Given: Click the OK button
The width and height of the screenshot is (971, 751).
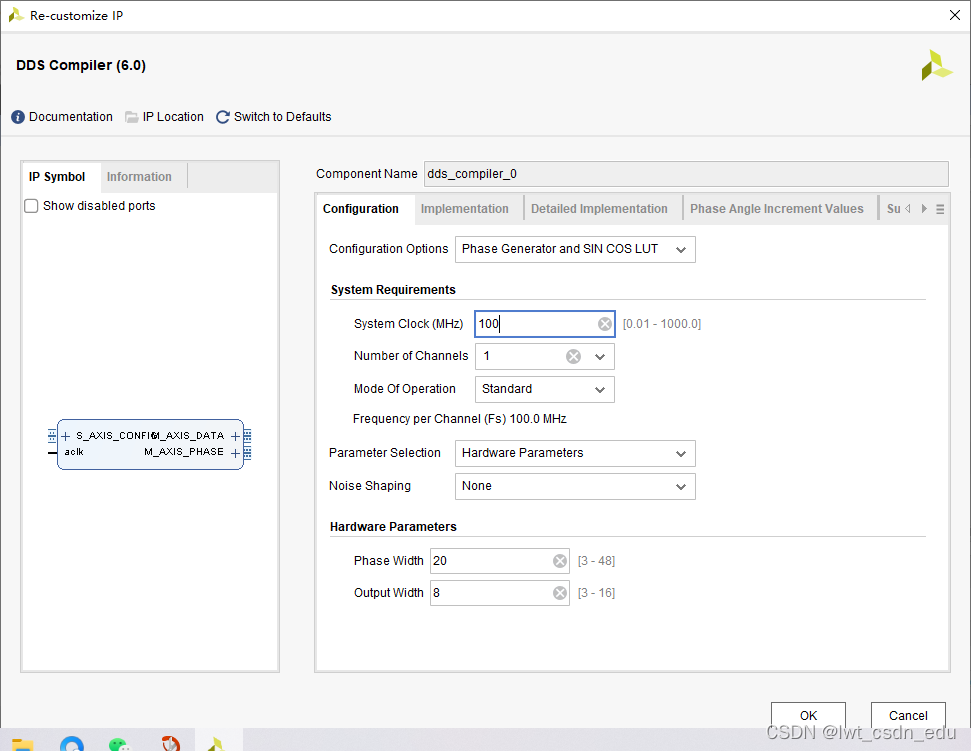Looking at the screenshot, I should pyautogui.click(x=808, y=716).
